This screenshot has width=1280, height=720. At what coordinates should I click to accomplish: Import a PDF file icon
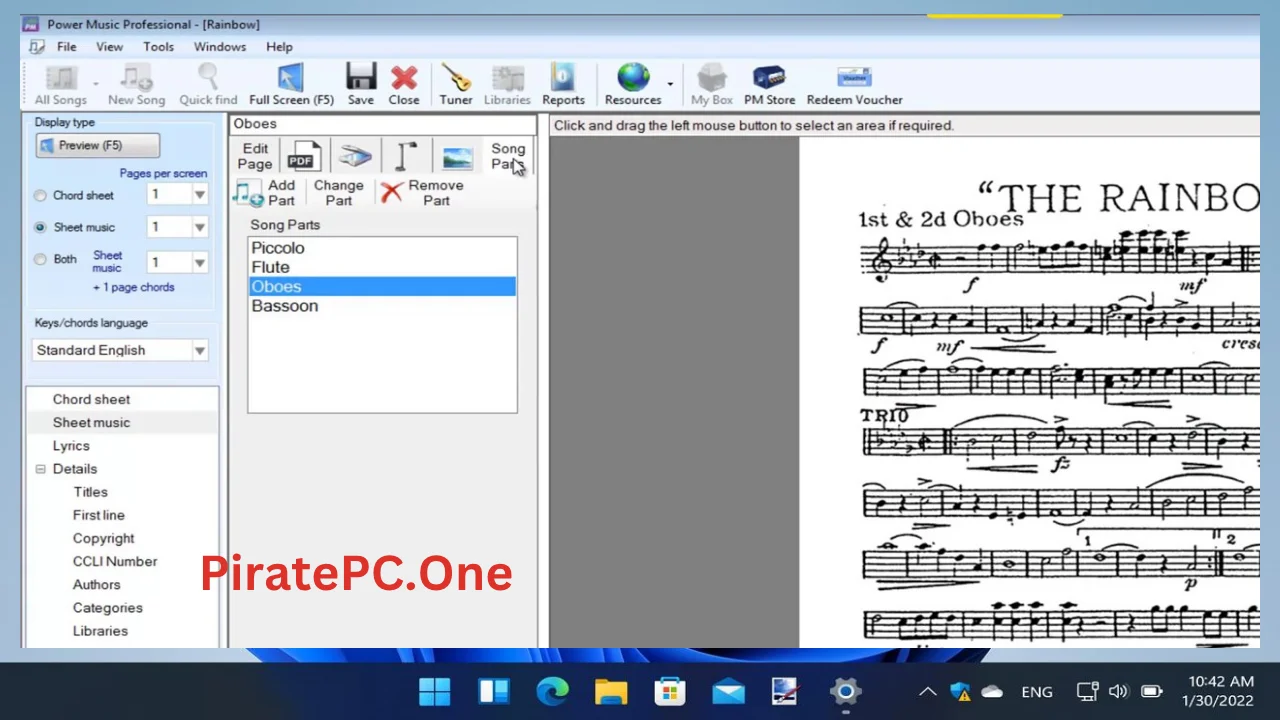(x=302, y=157)
